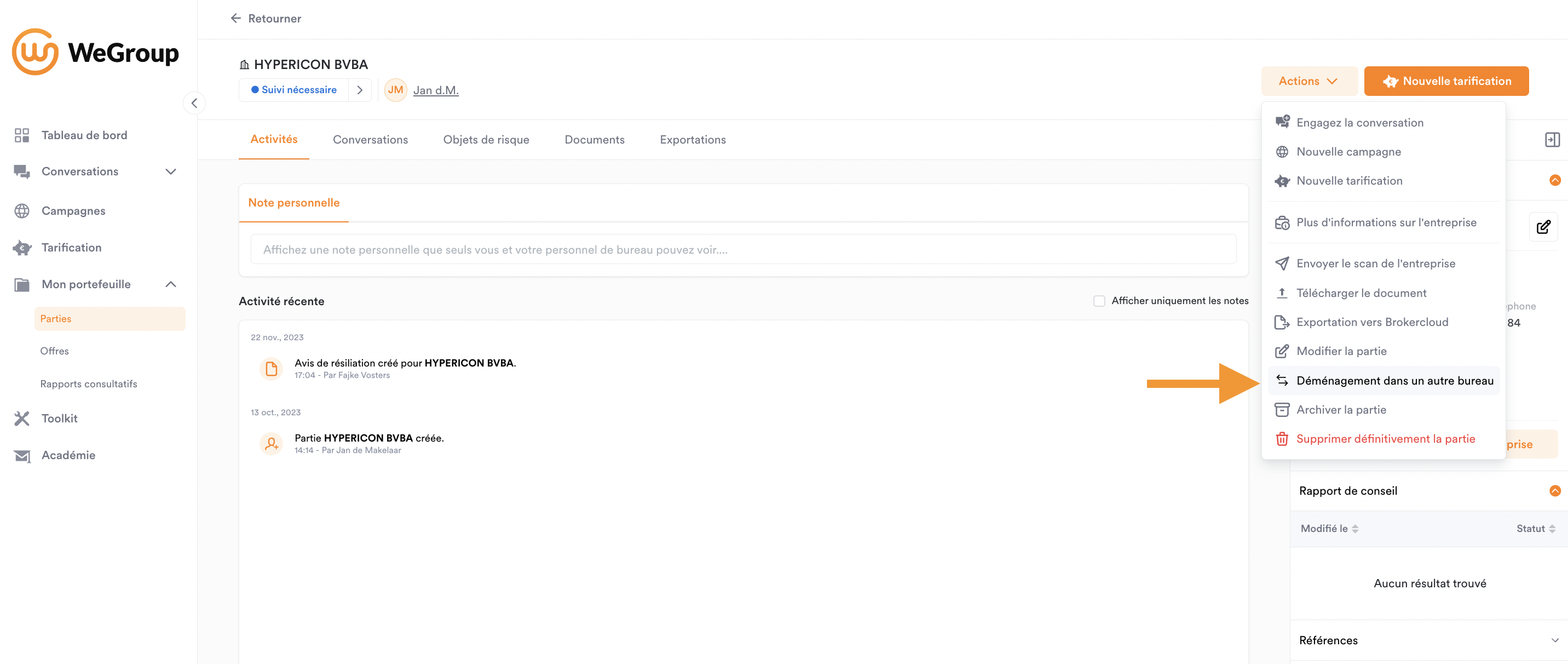Expand the Références section chevron

[1555, 641]
